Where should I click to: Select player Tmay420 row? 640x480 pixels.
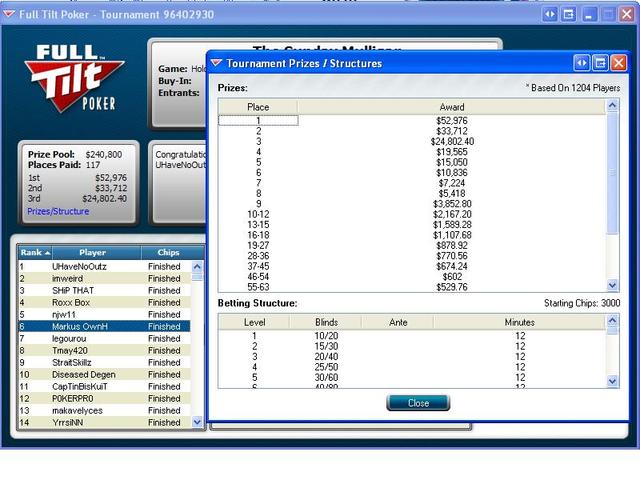coord(104,351)
